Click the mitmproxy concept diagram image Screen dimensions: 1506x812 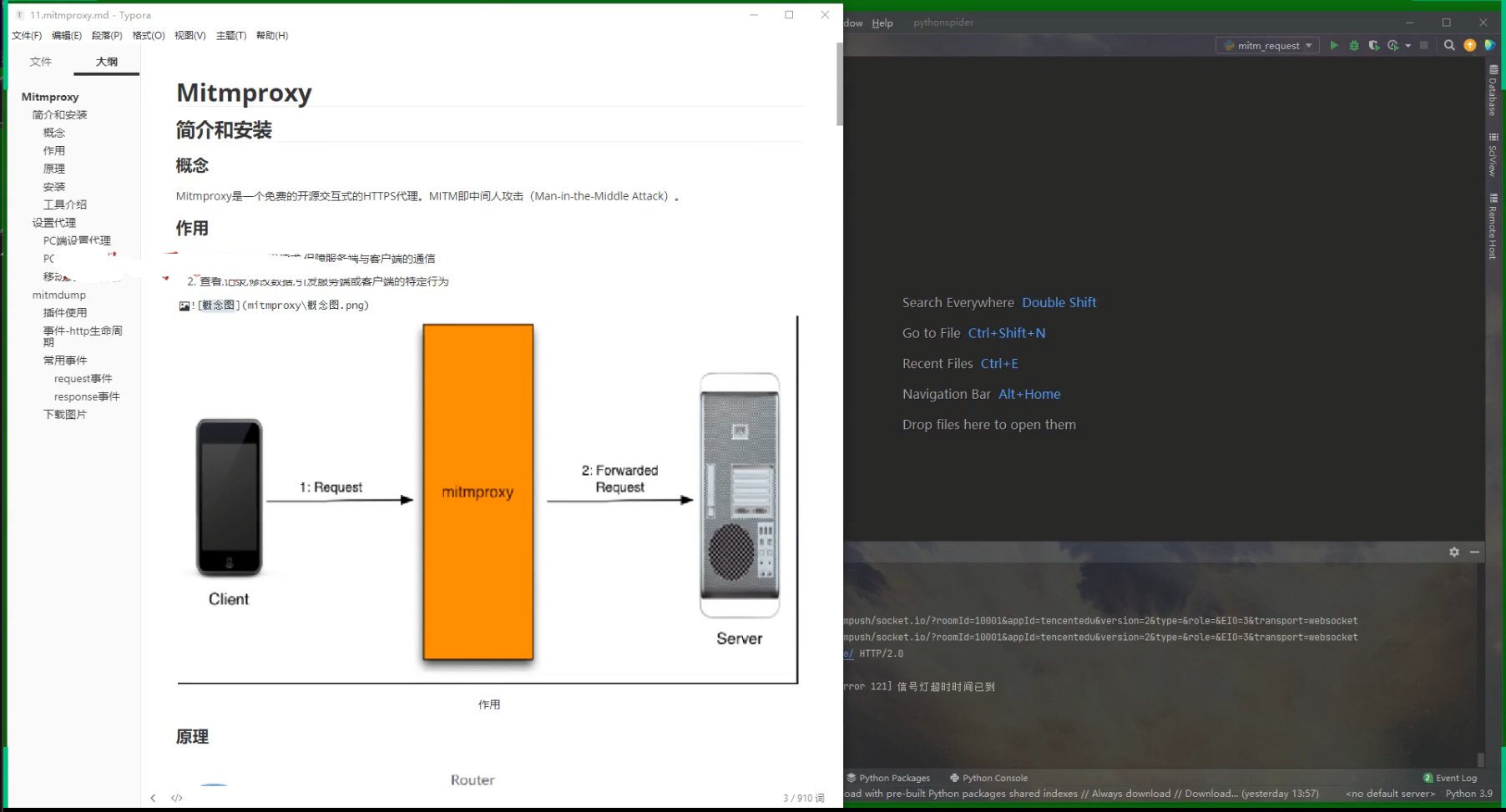488,499
